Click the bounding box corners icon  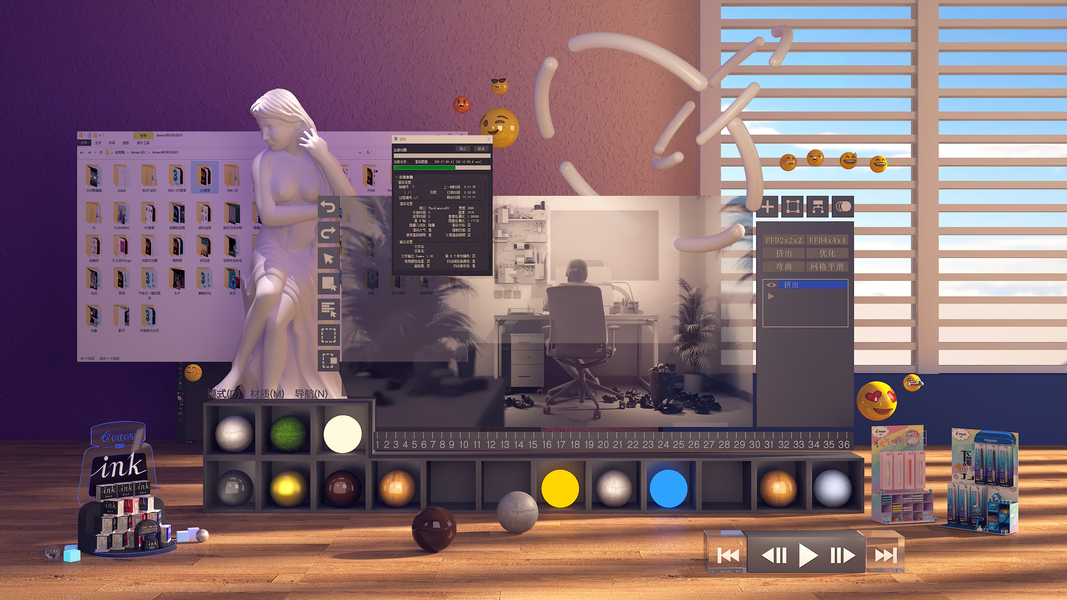click(792, 206)
